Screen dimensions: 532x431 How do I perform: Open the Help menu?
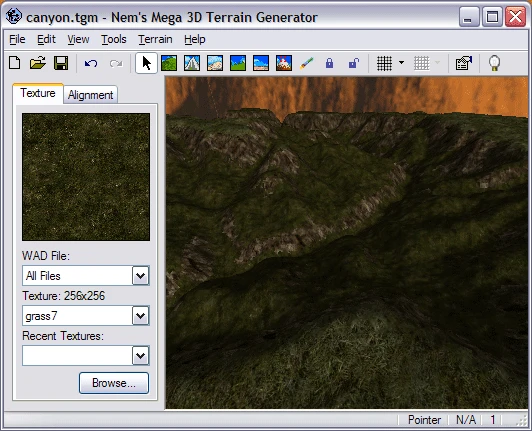click(195, 39)
